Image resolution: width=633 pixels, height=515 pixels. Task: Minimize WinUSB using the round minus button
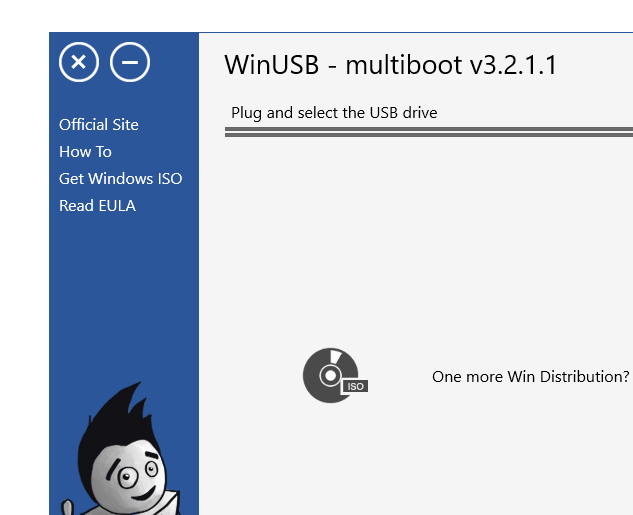coord(130,62)
